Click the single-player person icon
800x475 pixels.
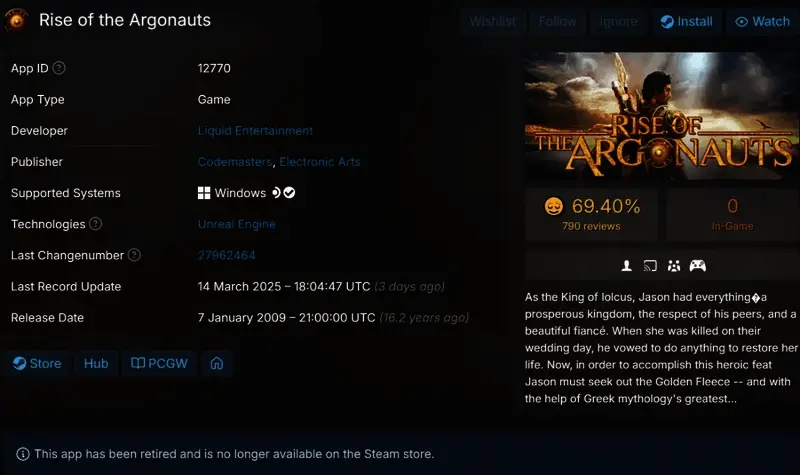tap(627, 266)
